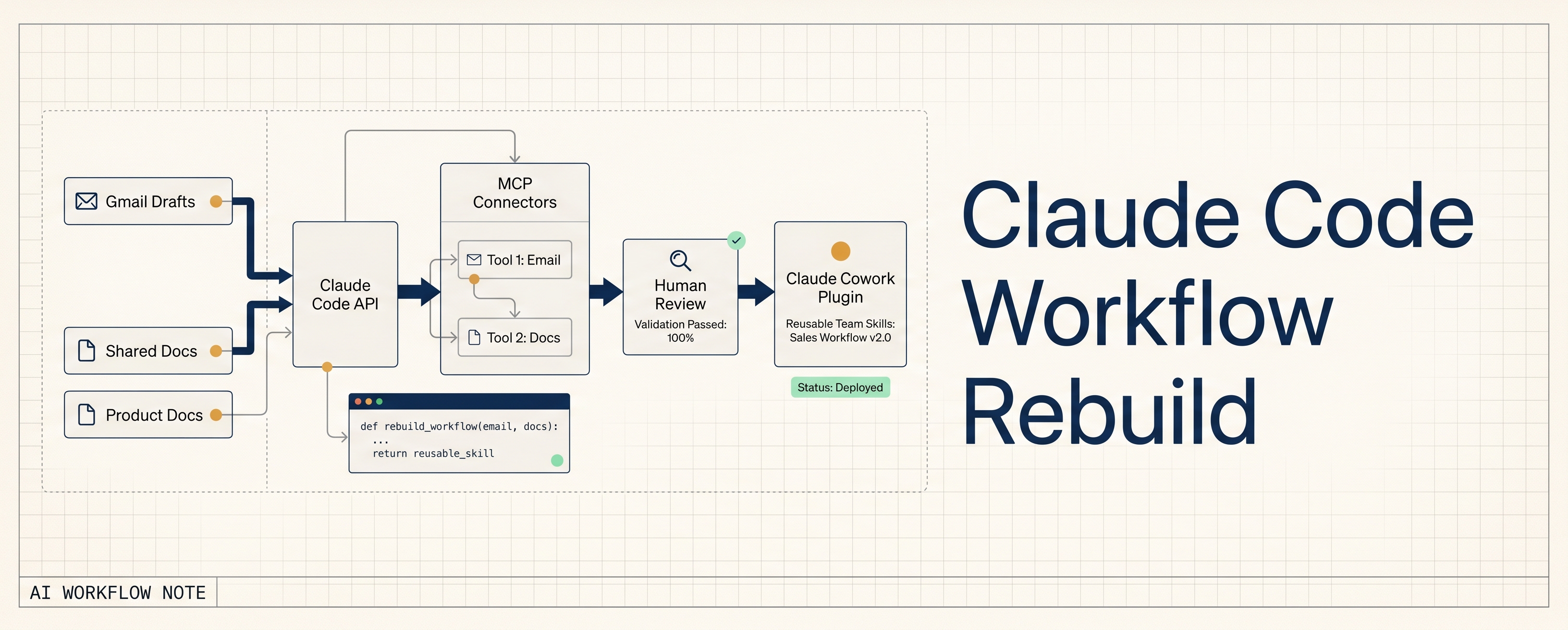Click the arrow from Human Review to Cowork Plugin
The width and height of the screenshot is (1568, 630).
click(x=756, y=291)
